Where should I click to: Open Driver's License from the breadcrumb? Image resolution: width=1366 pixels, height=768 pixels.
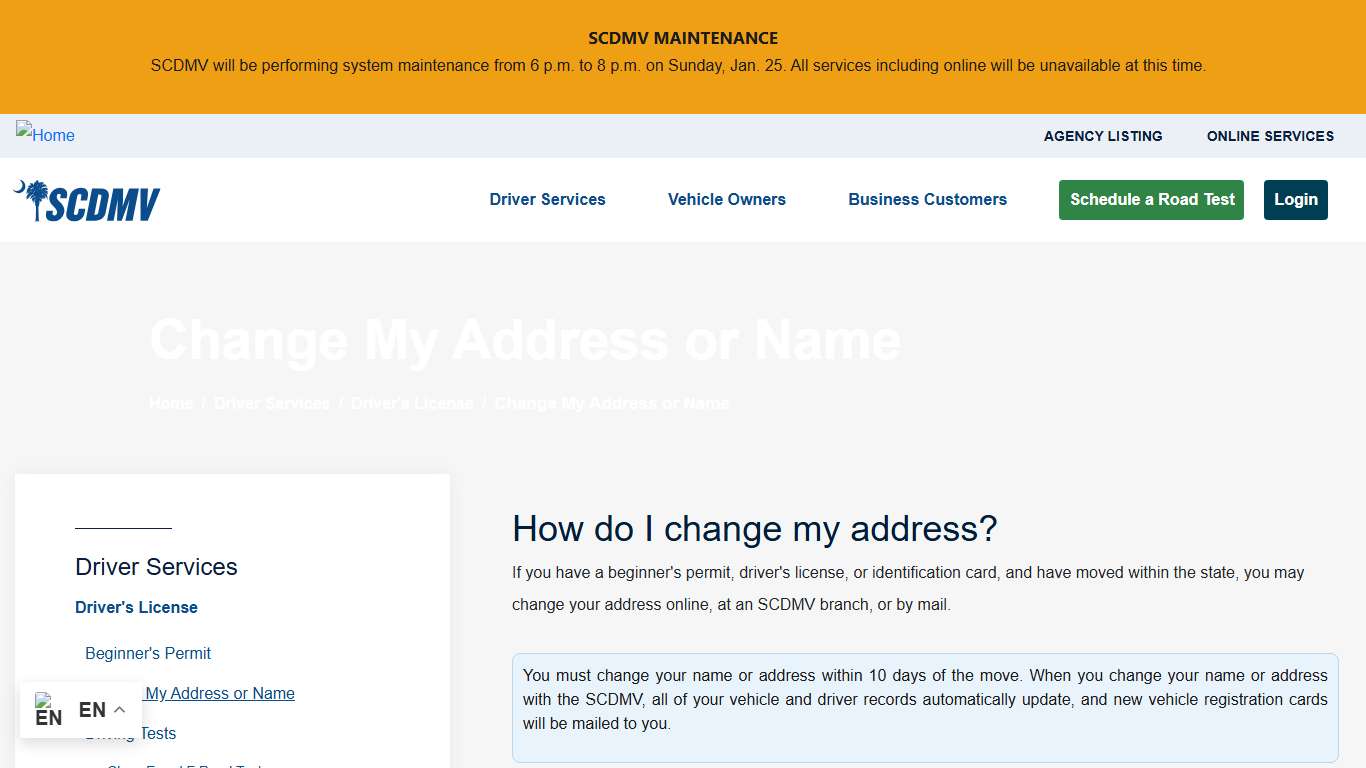[x=412, y=403]
